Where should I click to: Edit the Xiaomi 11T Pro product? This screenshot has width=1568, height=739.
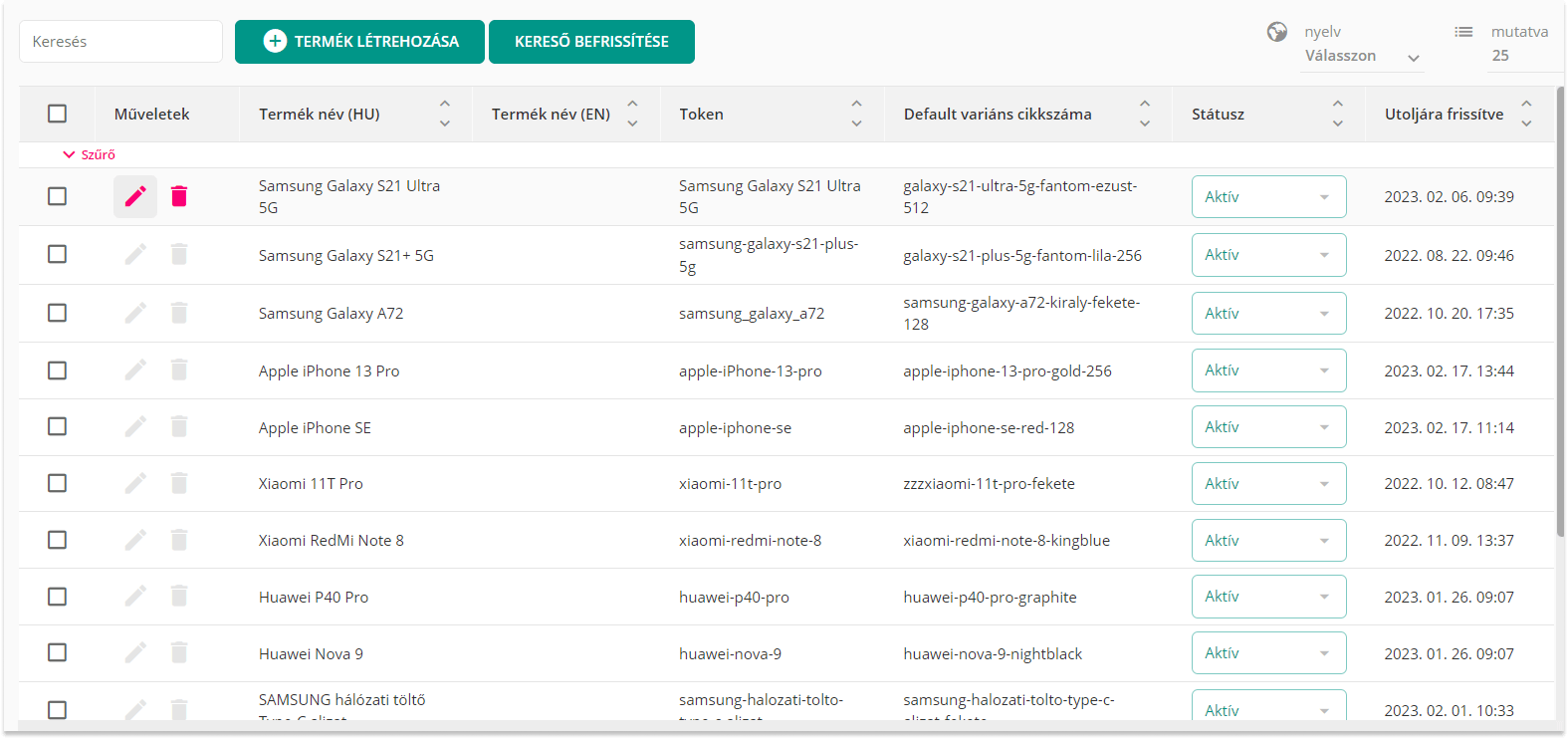[x=135, y=483]
